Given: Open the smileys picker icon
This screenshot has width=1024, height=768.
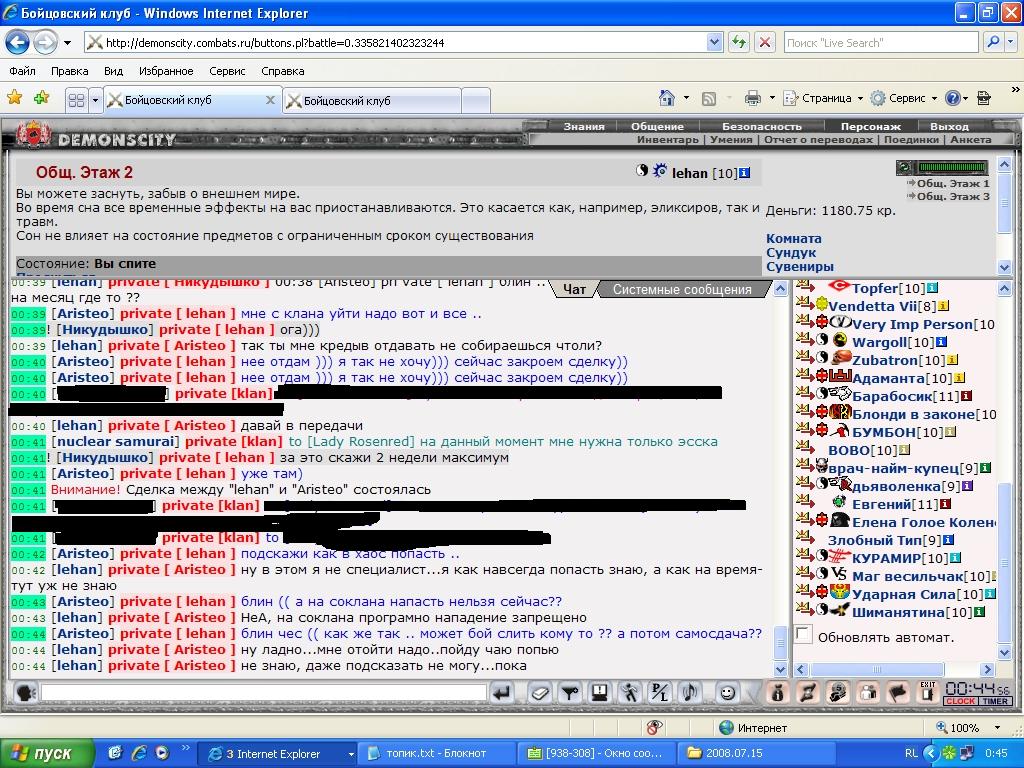Looking at the screenshot, I should [x=727, y=693].
